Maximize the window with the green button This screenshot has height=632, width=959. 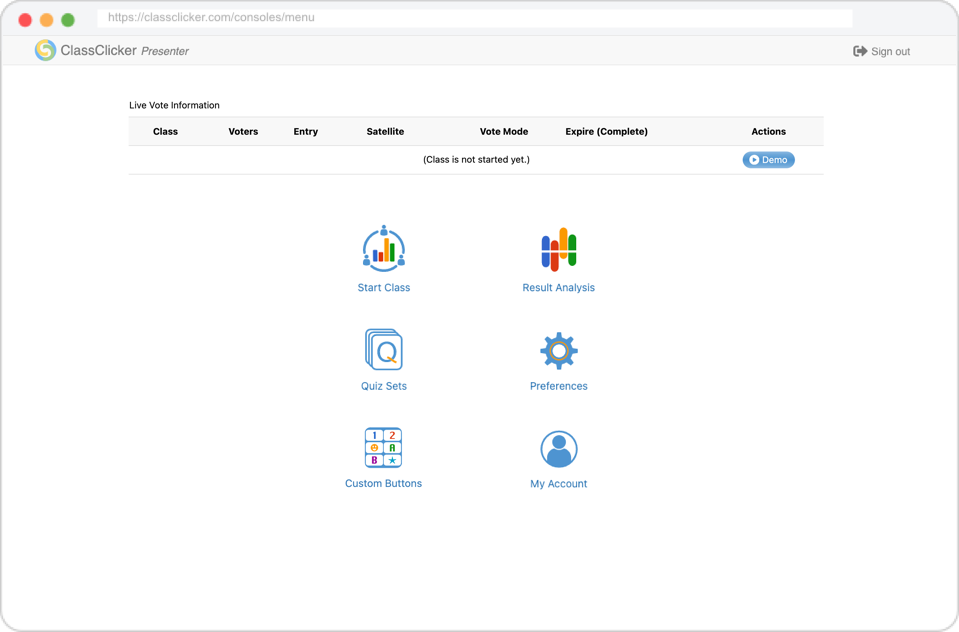pyautogui.click(x=68, y=20)
